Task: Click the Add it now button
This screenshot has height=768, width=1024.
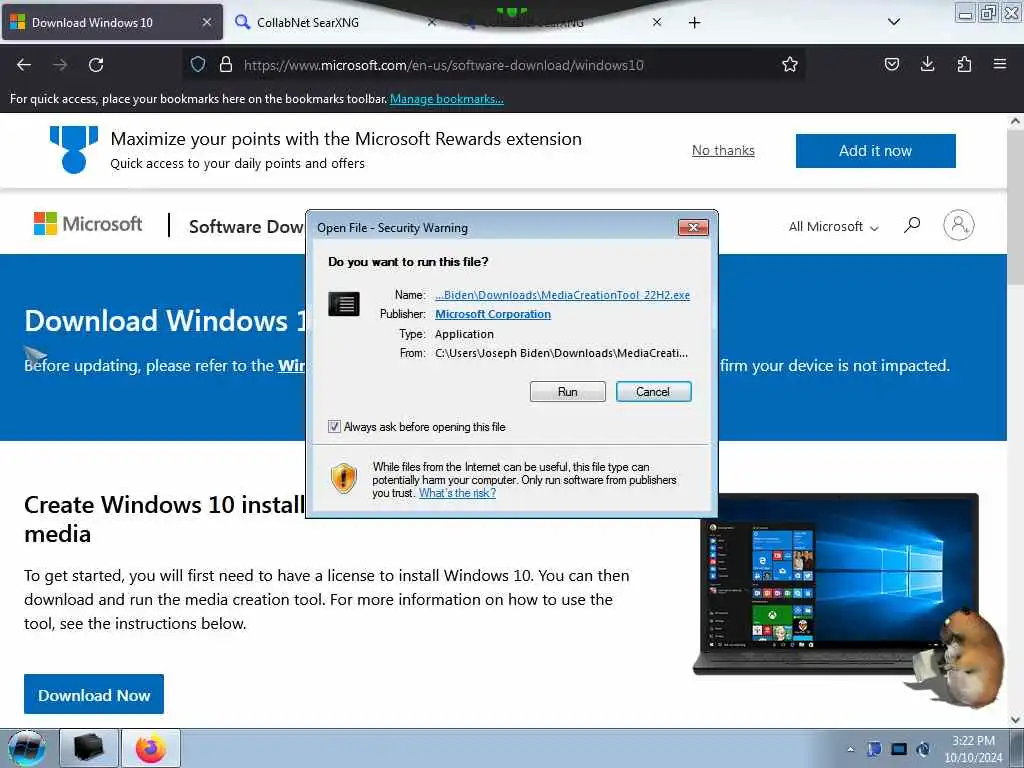Action: coord(875,151)
